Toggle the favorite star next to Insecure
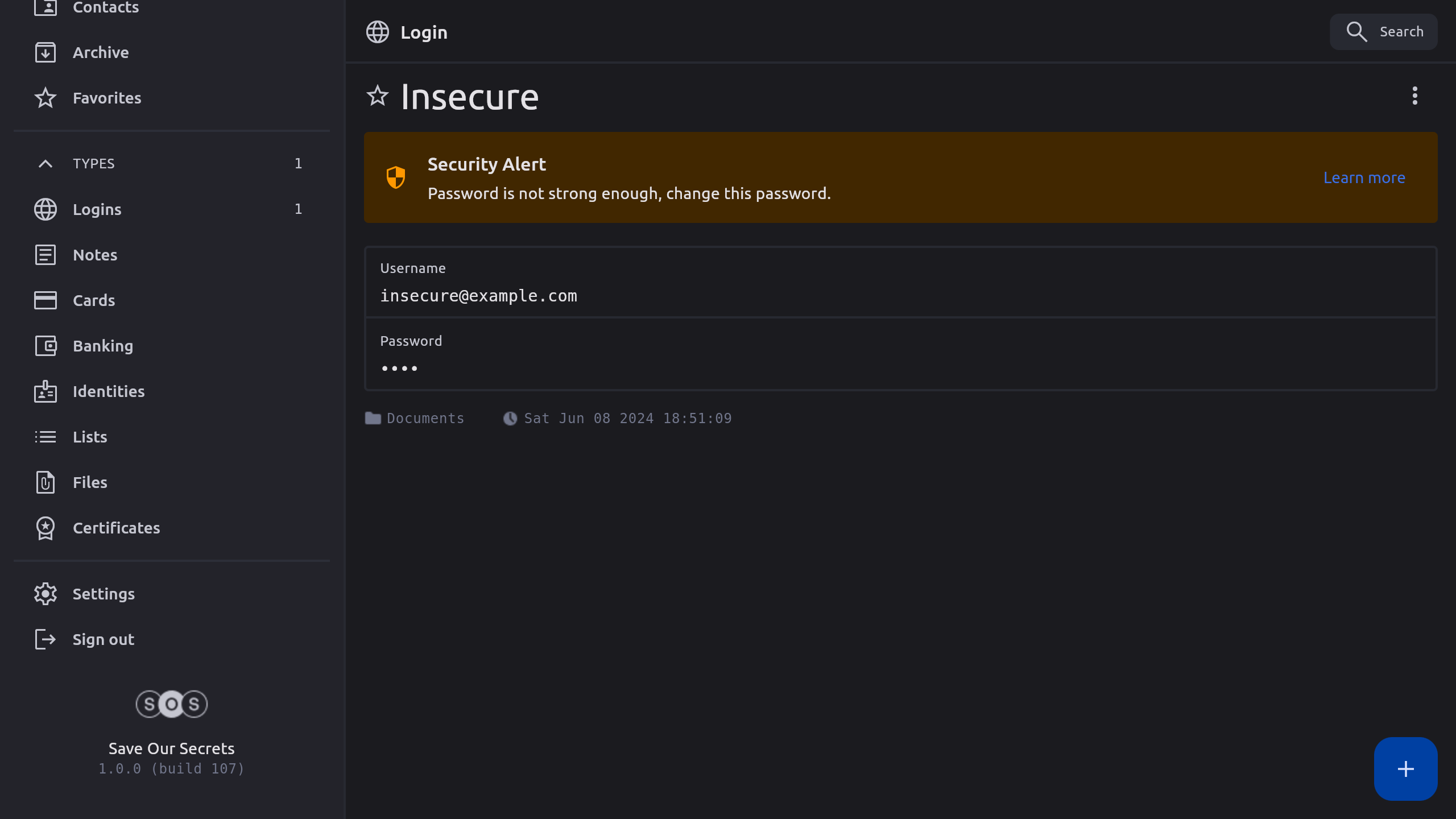This screenshot has height=819, width=1456. click(377, 96)
